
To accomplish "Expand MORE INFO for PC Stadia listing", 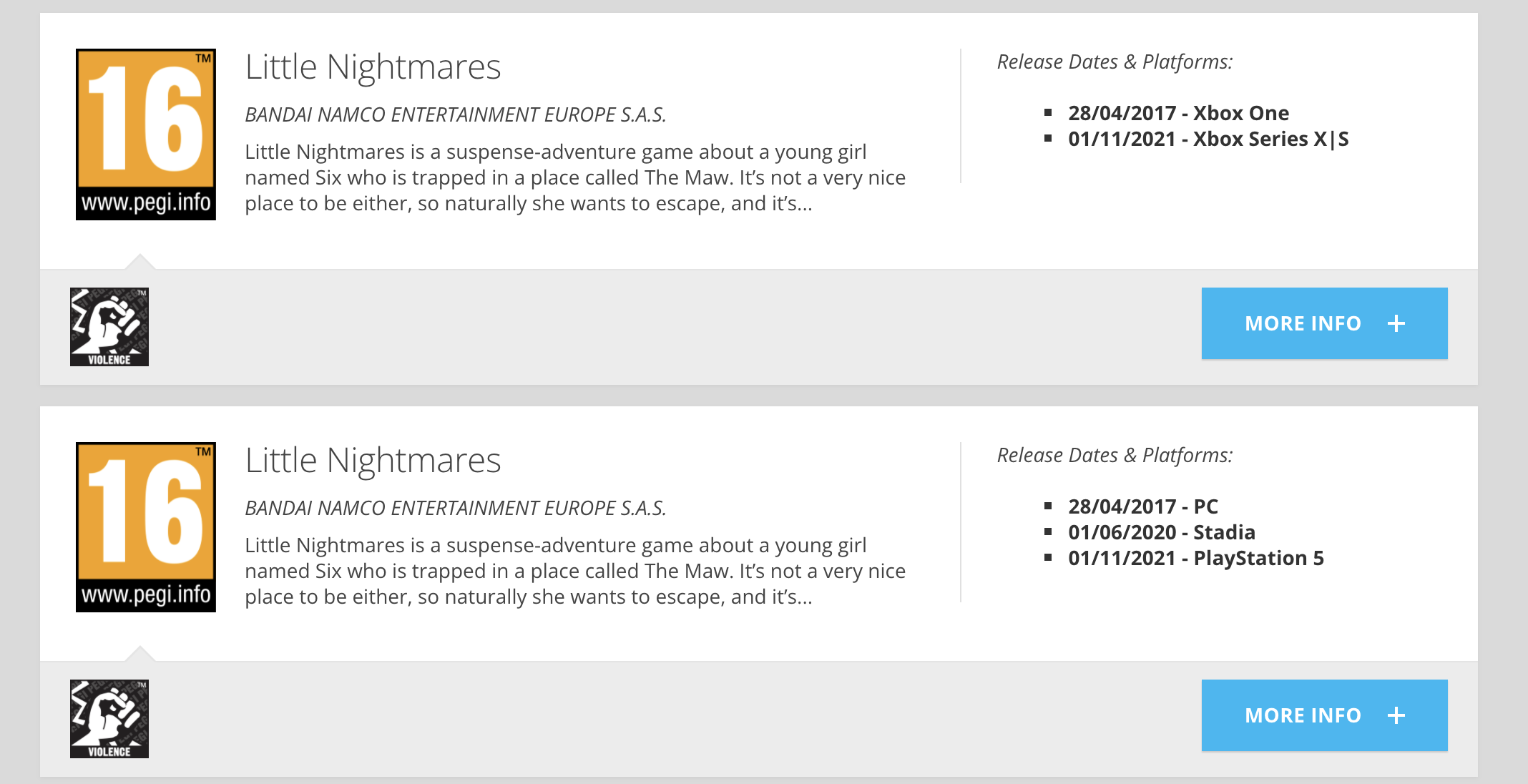I will (1325, 715).
